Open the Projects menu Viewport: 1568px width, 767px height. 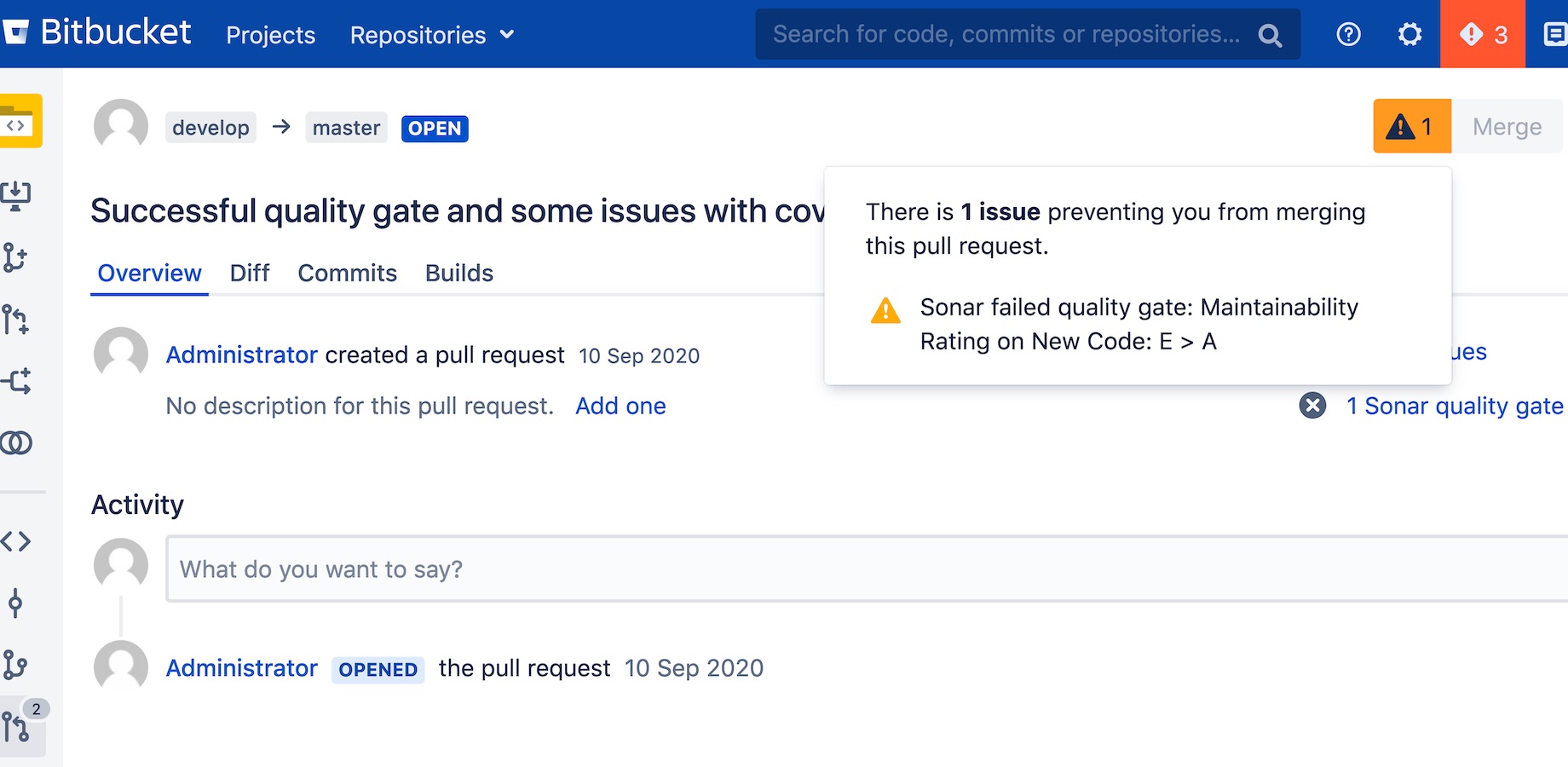tap(270, 35)
